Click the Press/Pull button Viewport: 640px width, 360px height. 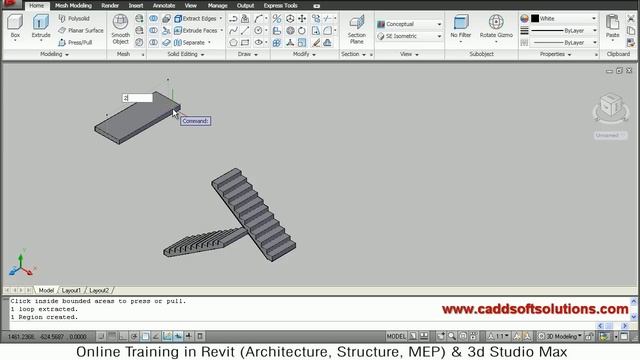click(75, 42)
